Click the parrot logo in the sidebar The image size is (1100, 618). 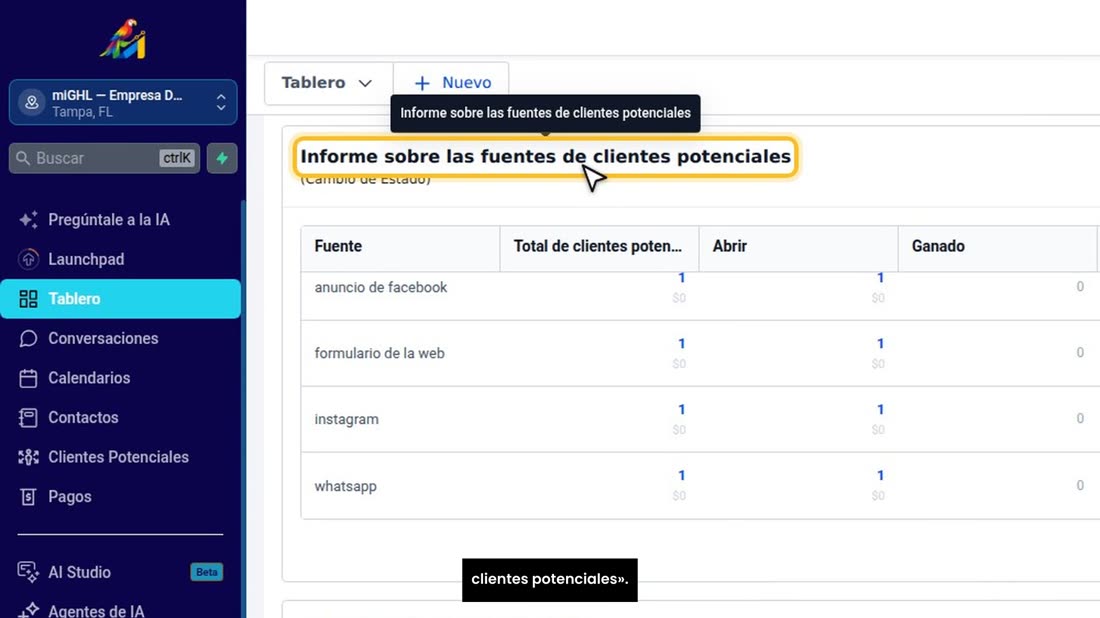[x=123, y=39]
